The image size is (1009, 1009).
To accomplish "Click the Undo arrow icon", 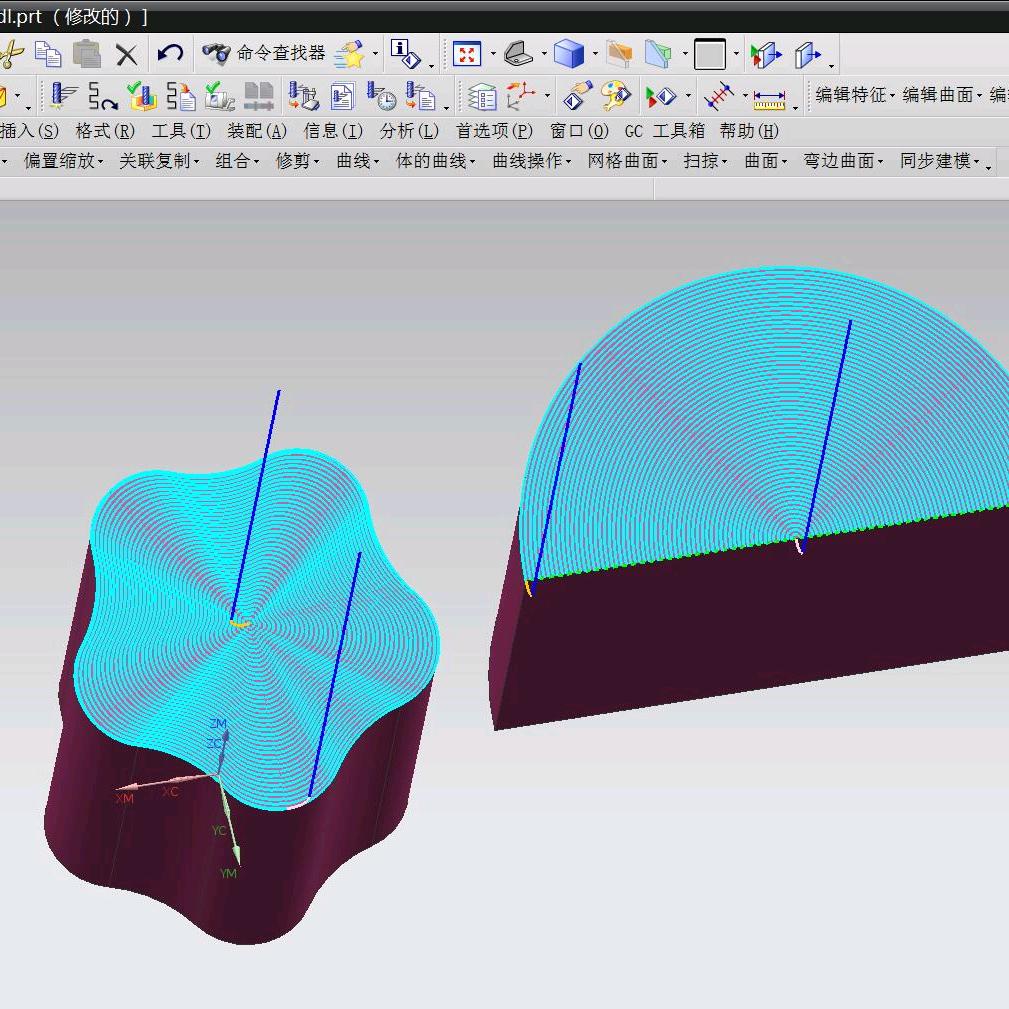I will pyautogui.click(x=170, y=54).
